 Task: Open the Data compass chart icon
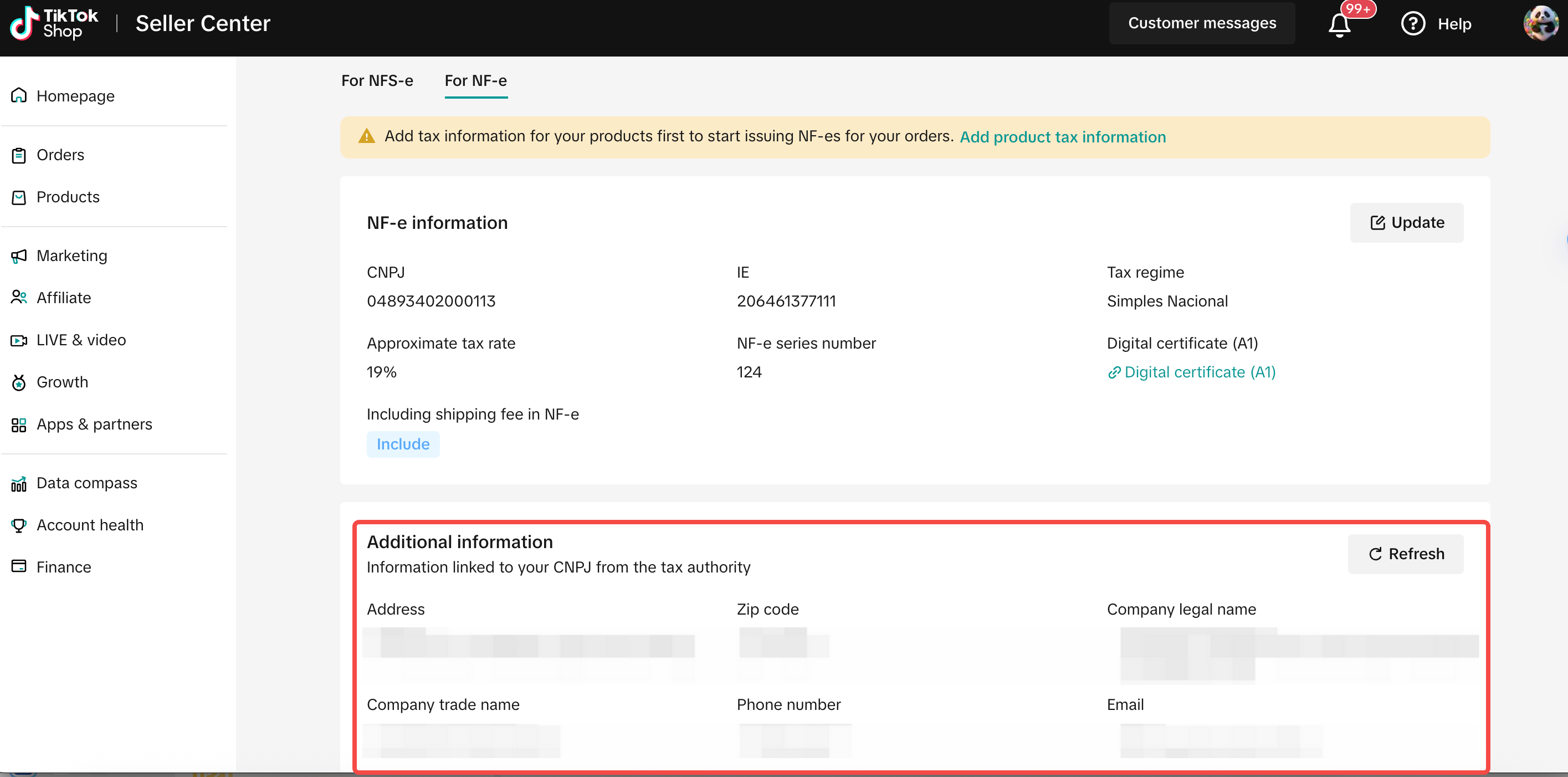(x=19, y=483)
